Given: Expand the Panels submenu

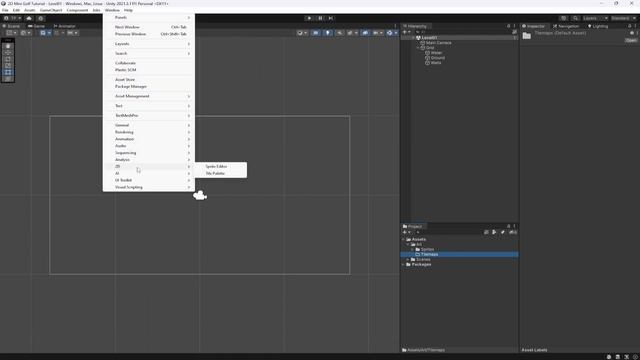Looking at the screenshot, I should [149, 18].
